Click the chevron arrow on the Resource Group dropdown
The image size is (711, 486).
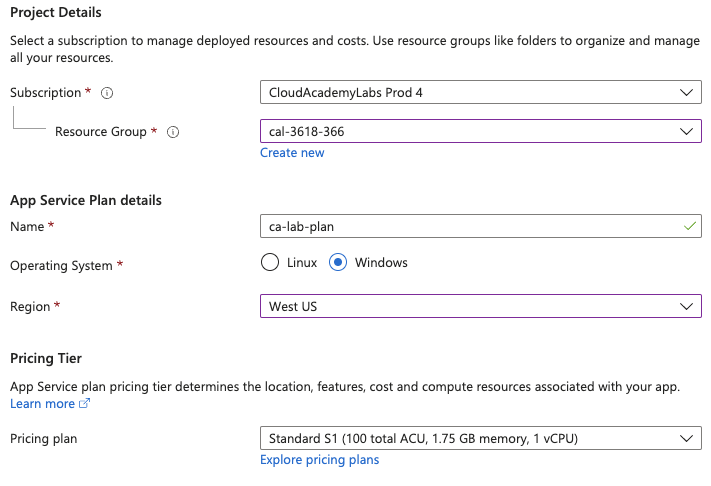click(x=686, y=132)
